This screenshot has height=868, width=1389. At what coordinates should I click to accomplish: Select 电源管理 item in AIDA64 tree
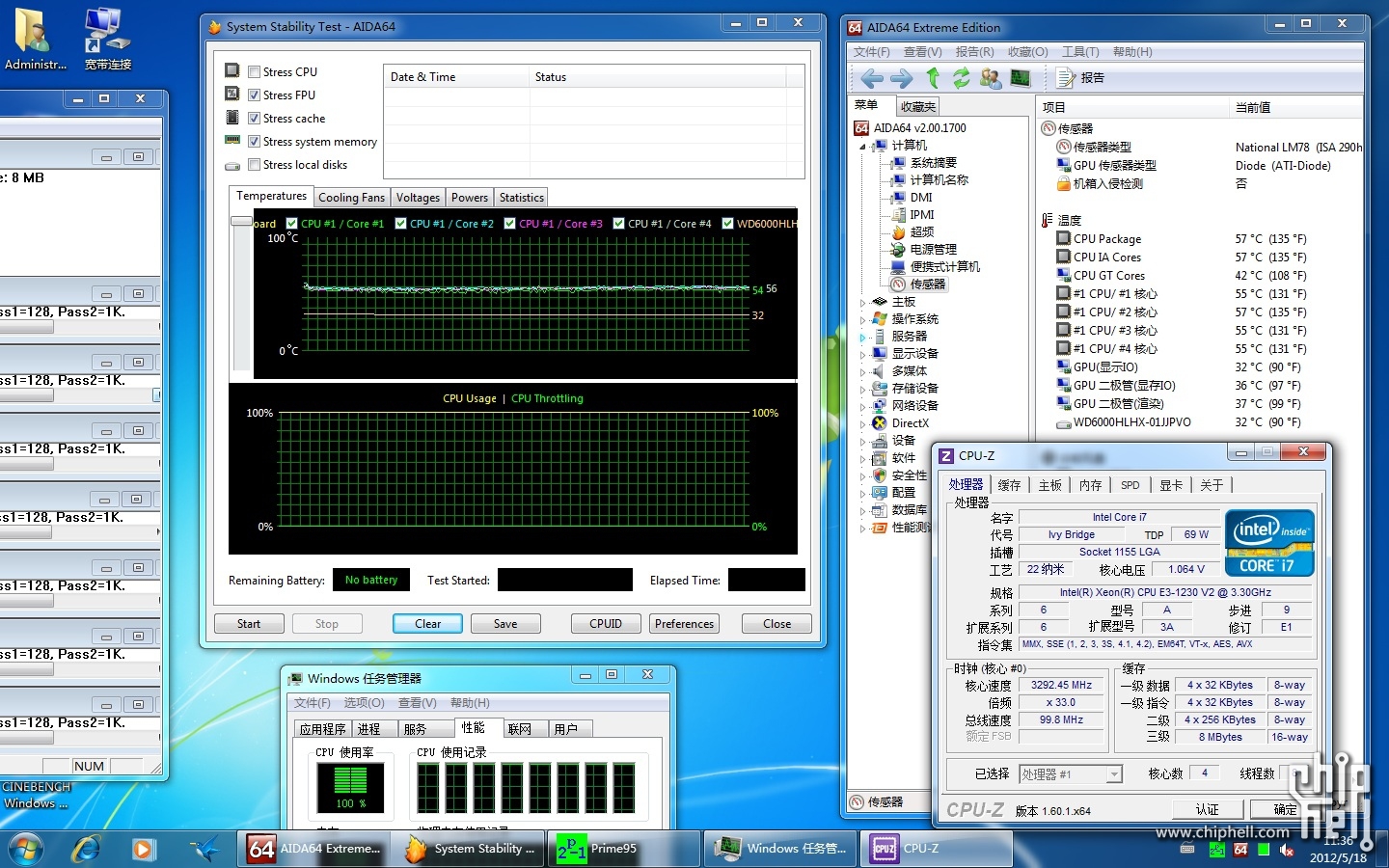(x=923, y=250)
